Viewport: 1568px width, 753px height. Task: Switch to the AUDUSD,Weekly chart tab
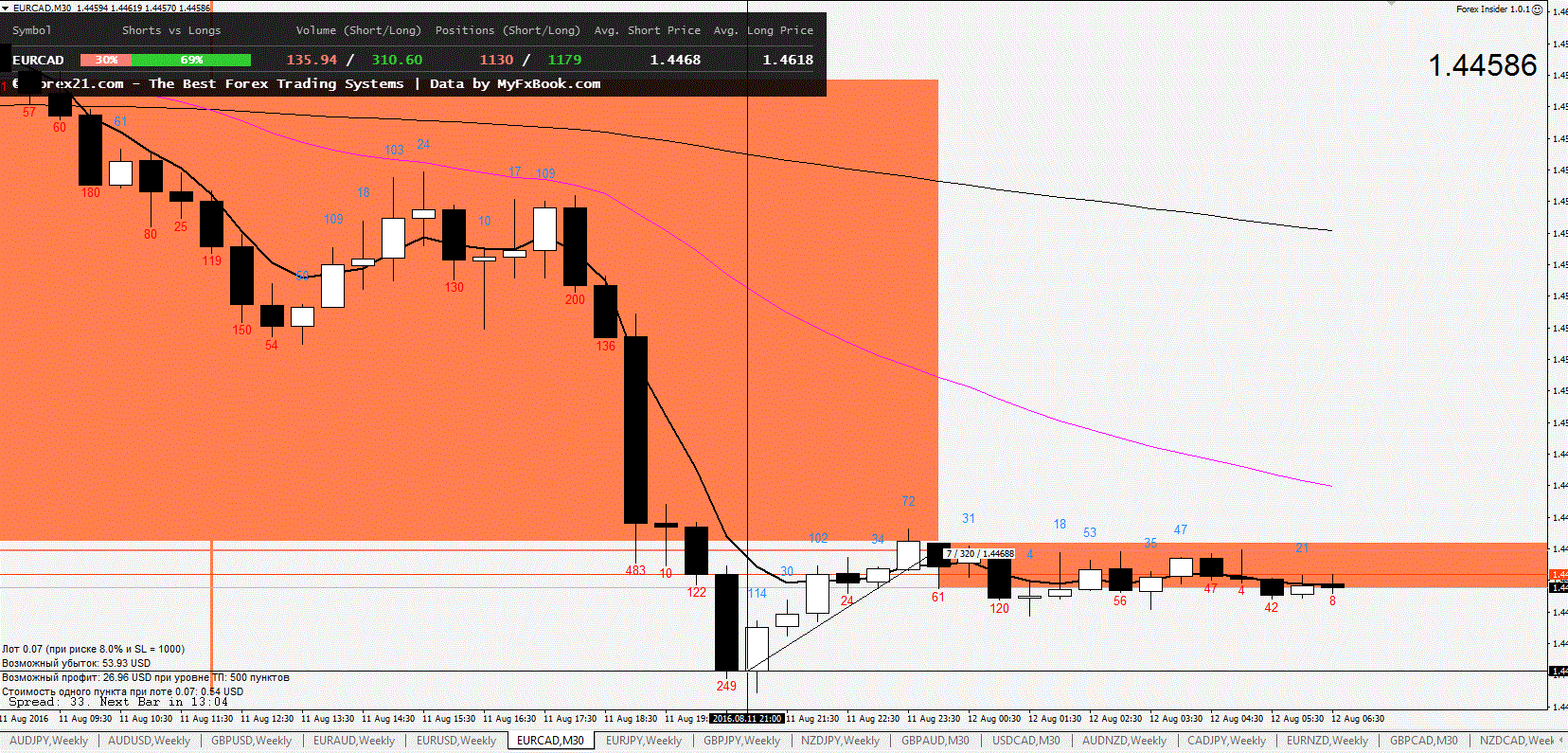[149, 741]
